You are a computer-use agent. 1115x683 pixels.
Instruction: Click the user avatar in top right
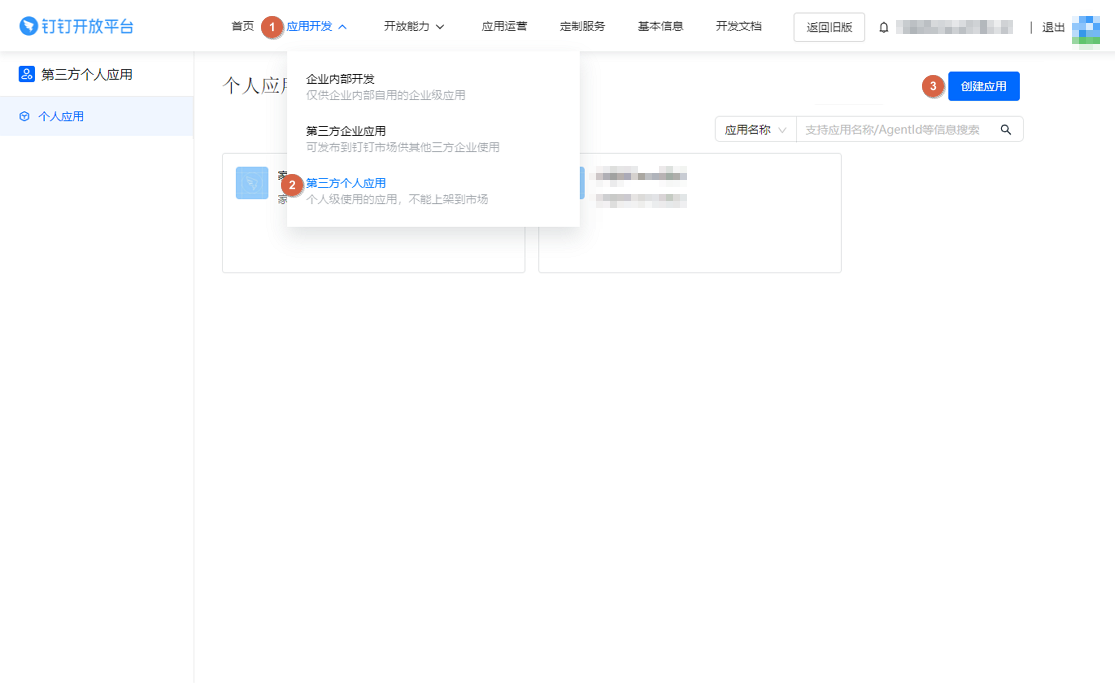point(1085,28)
